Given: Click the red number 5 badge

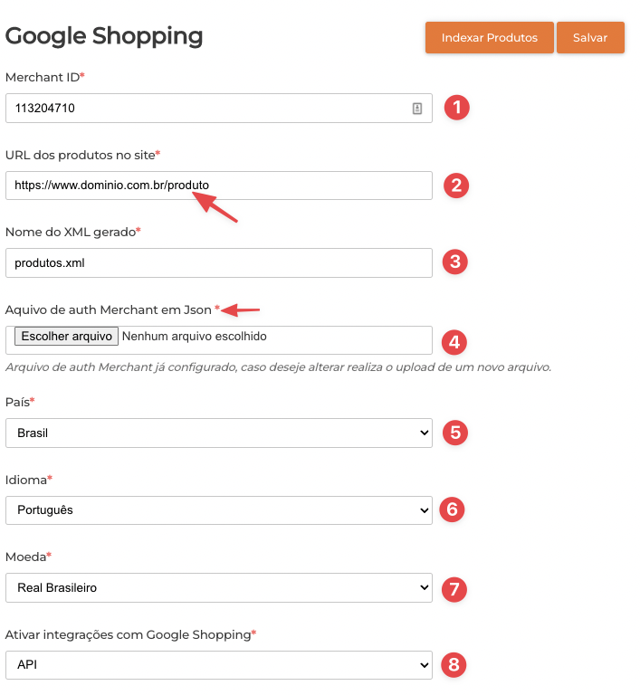Looking at the screenshot, I should (455, 433).
